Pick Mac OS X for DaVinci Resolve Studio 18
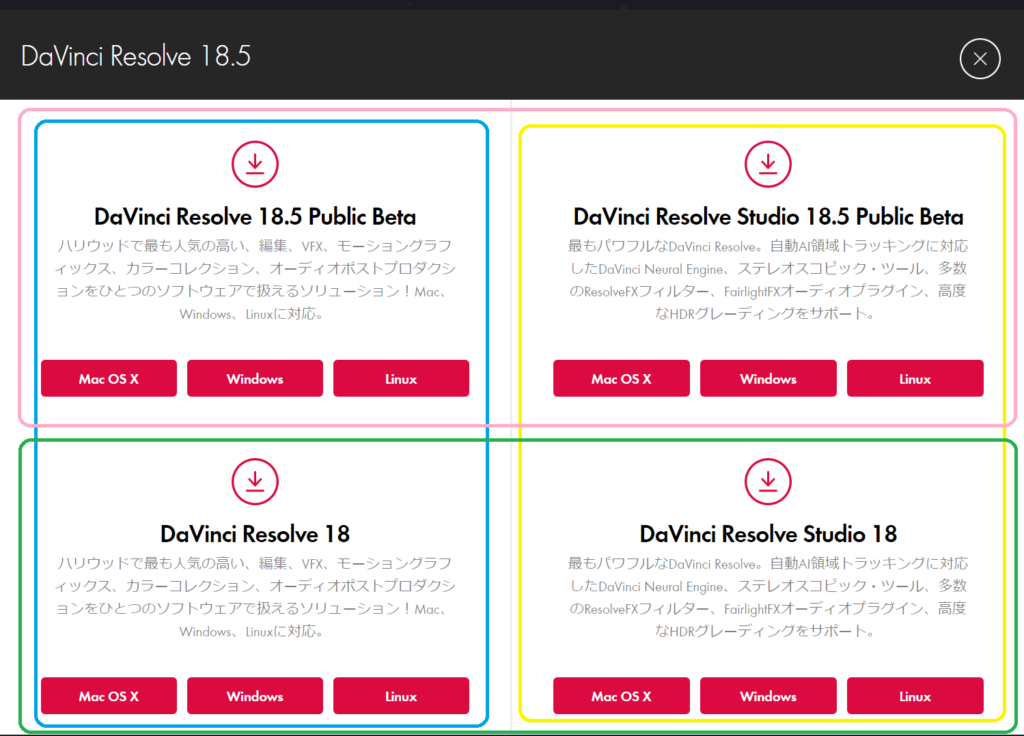 621,696
